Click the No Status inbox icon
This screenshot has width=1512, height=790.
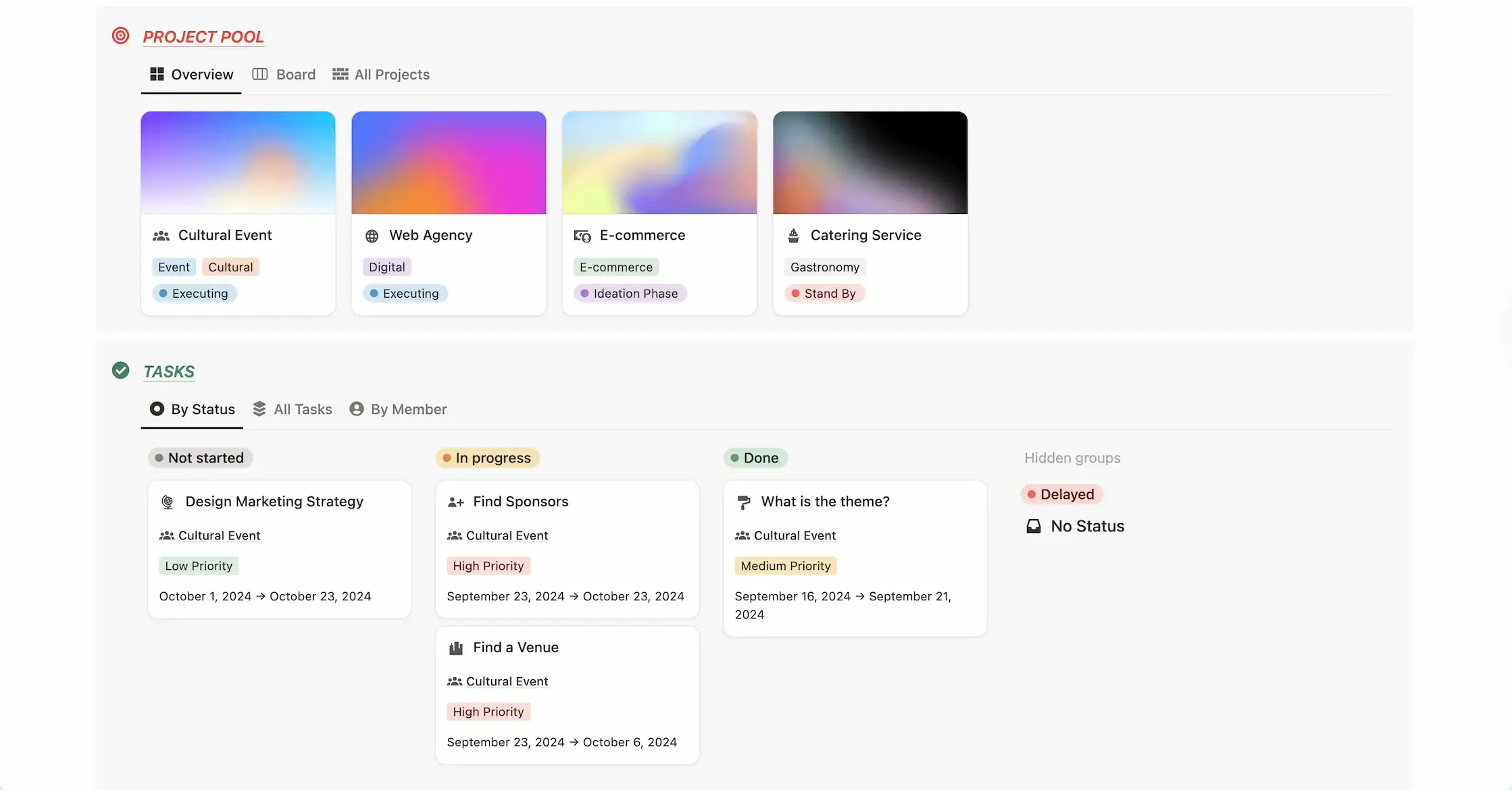point(1034,526)
